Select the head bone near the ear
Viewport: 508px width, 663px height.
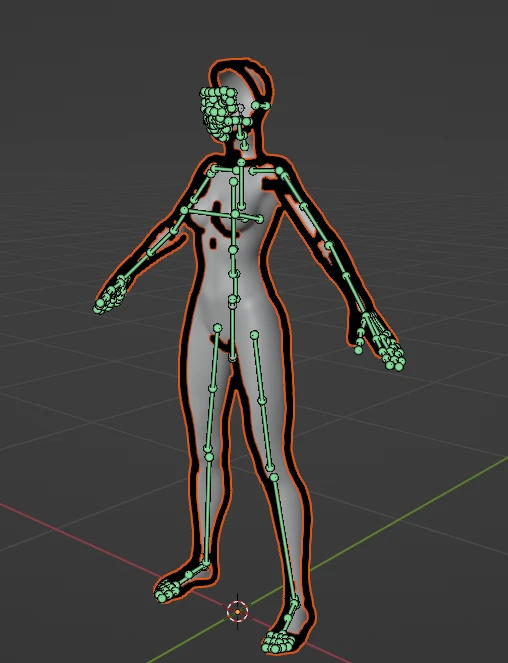[261, 106]
